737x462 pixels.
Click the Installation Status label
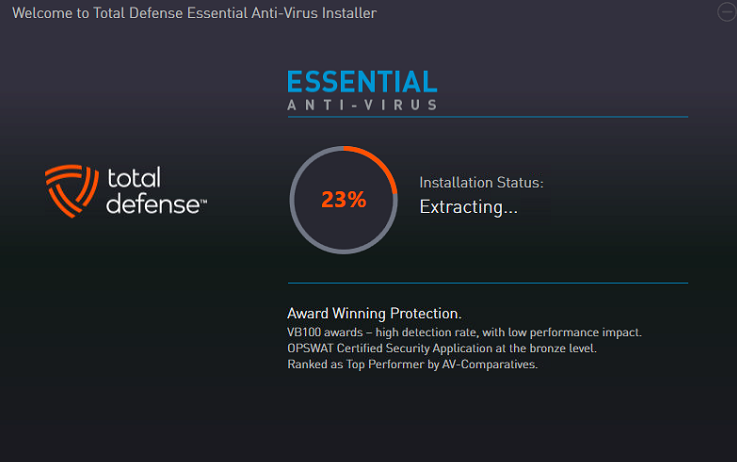[481, 182]
